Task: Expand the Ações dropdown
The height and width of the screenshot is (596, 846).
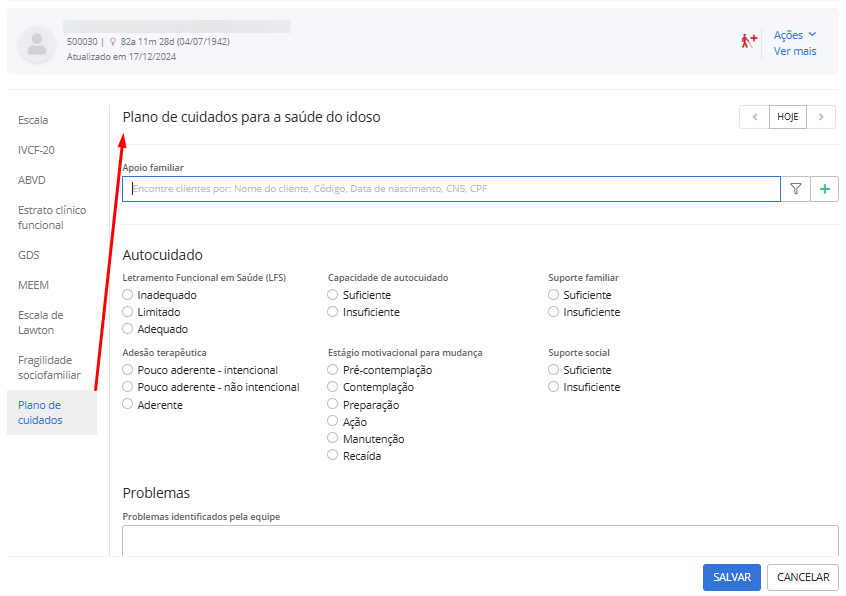Action: (795, 35)
